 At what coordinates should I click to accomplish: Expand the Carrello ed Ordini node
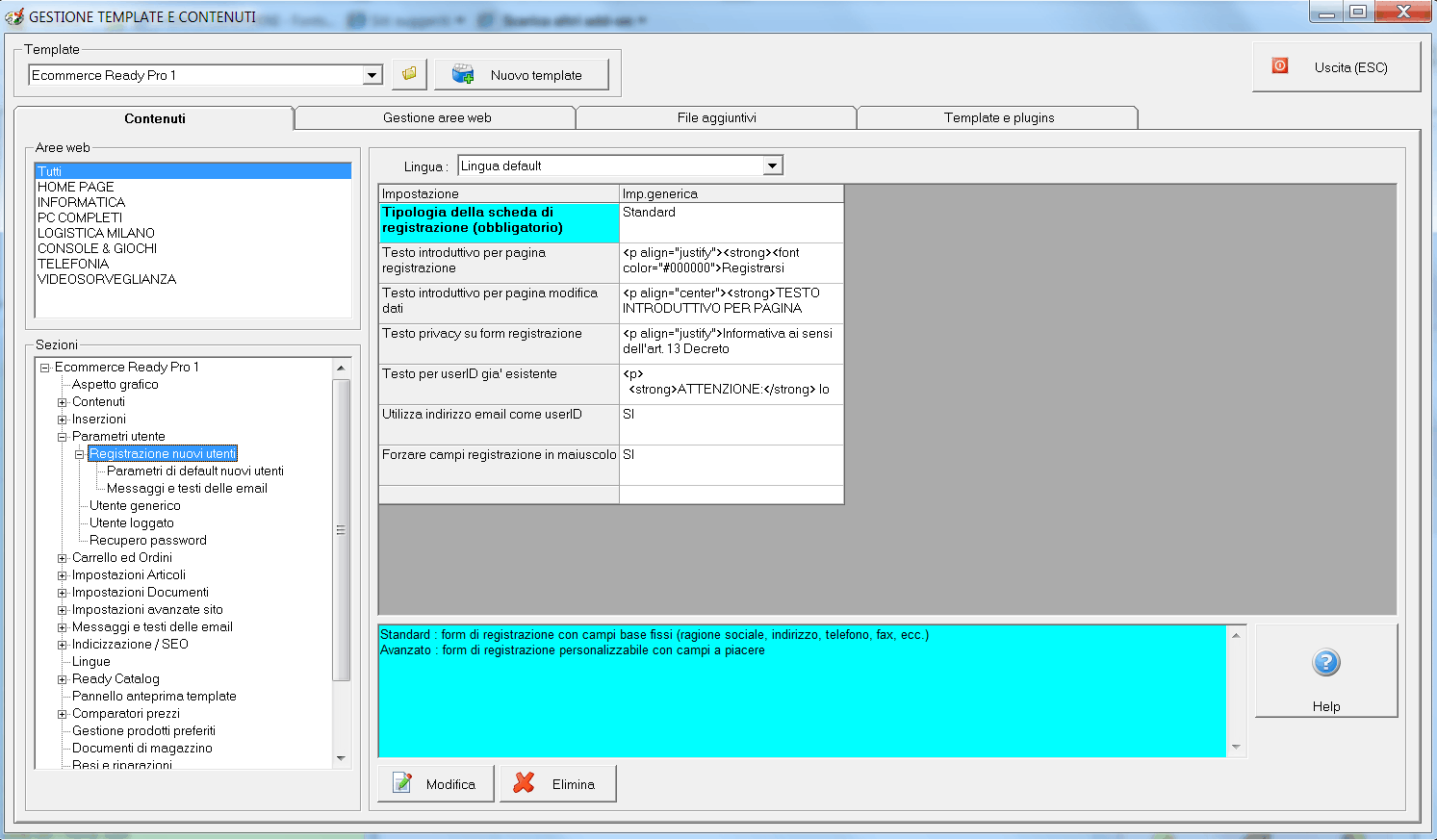pyautogui.click(x=62, y=558)
